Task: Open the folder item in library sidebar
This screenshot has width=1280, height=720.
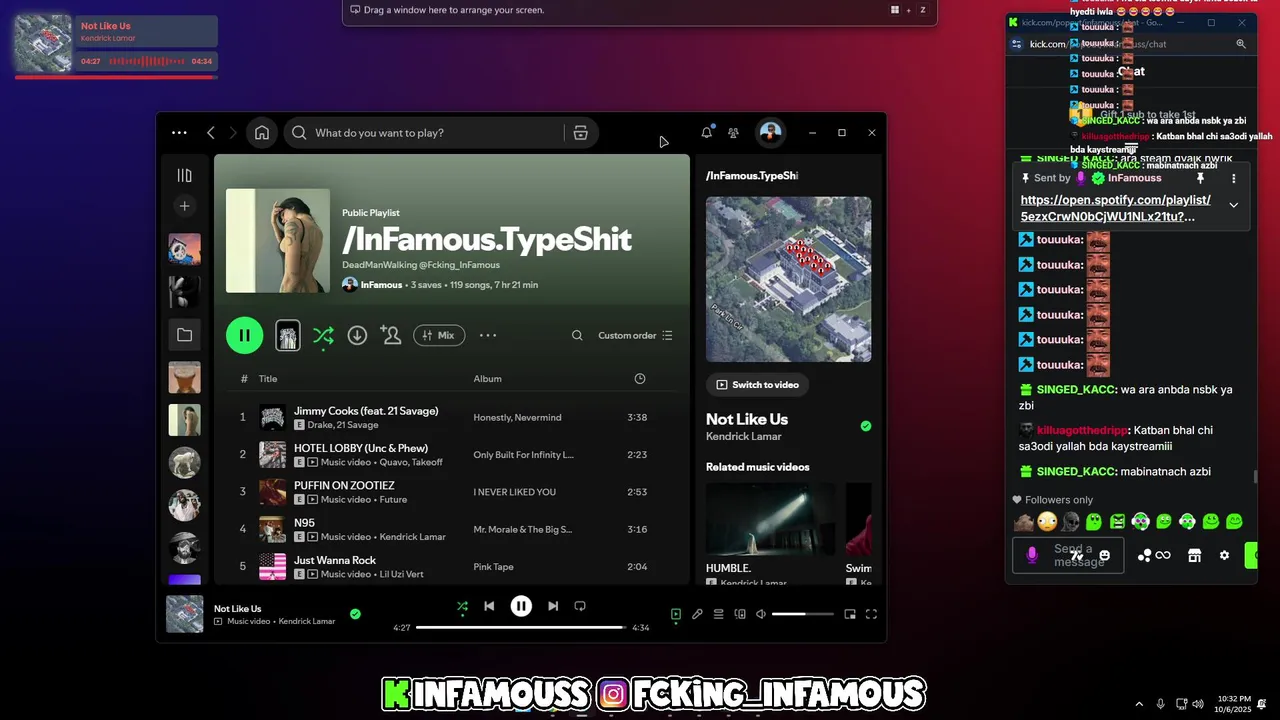Action: pyautogui.click(x=184, y=335)
